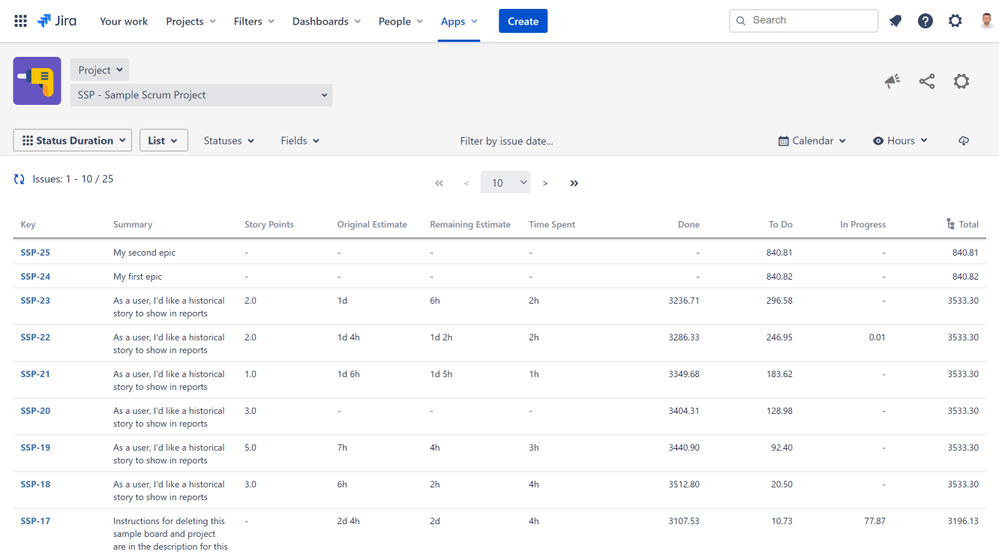Go to the previous page arrow

click(466, 183)
